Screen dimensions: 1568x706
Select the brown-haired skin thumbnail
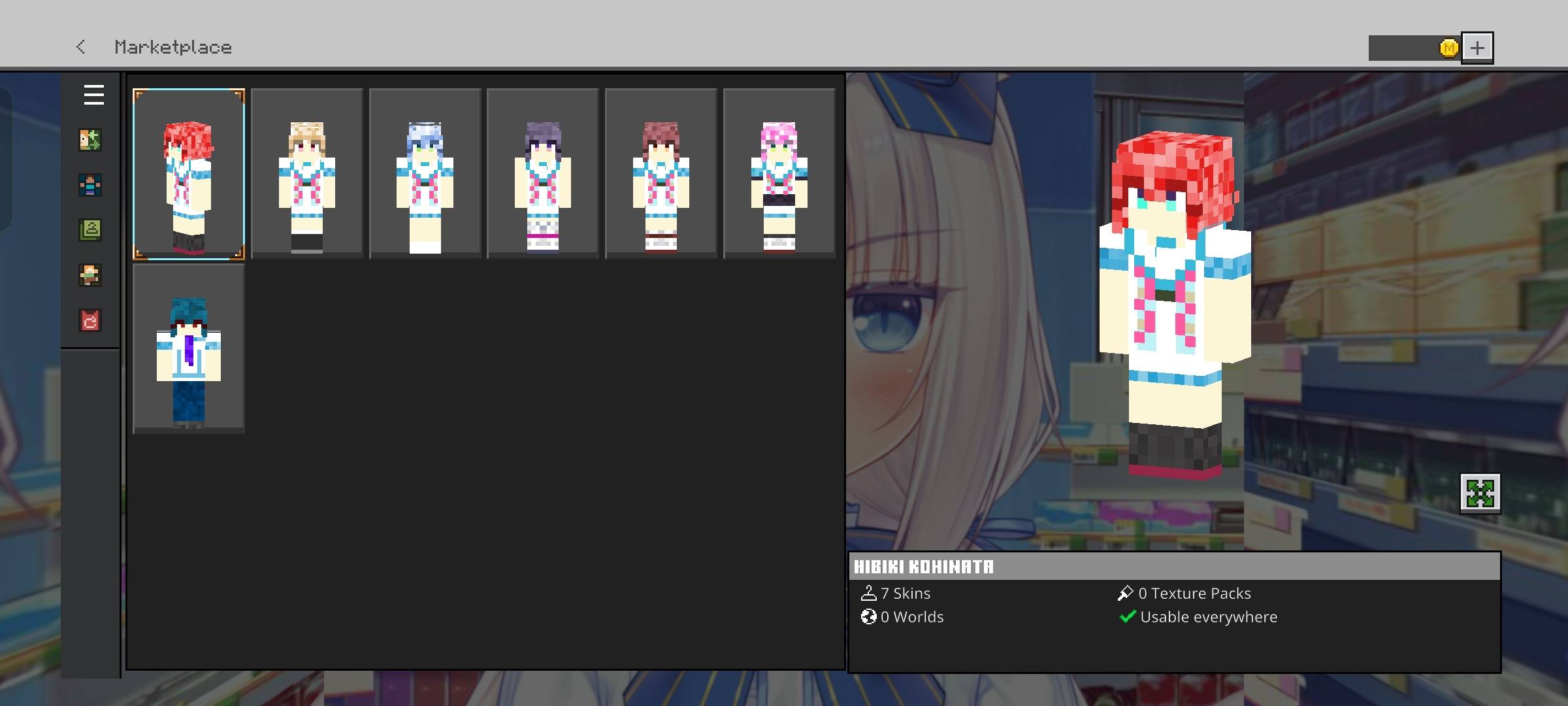(661, 174)
